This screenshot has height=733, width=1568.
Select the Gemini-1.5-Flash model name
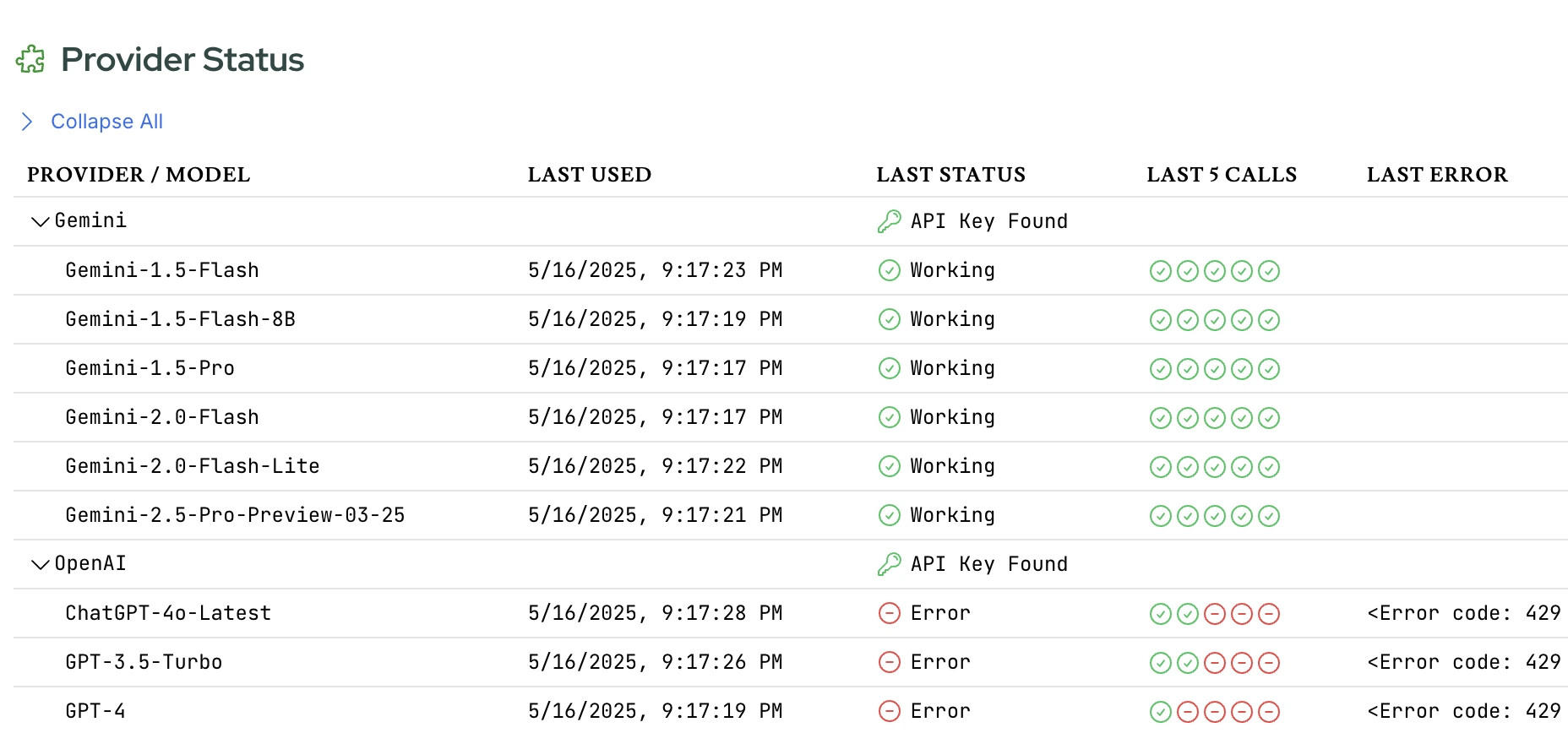click(162, 270)
